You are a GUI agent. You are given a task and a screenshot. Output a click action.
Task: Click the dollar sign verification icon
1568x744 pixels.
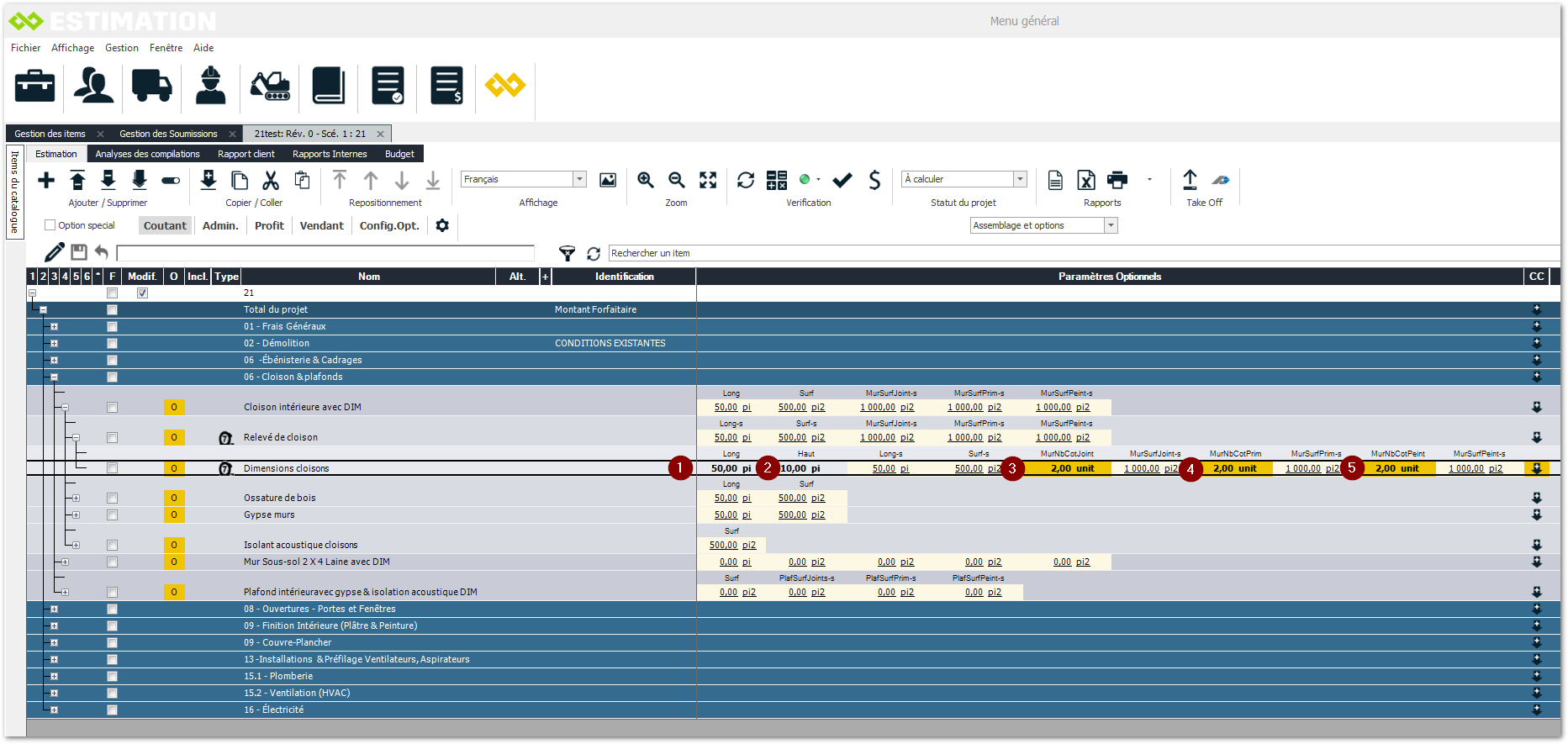coord(874,180)
